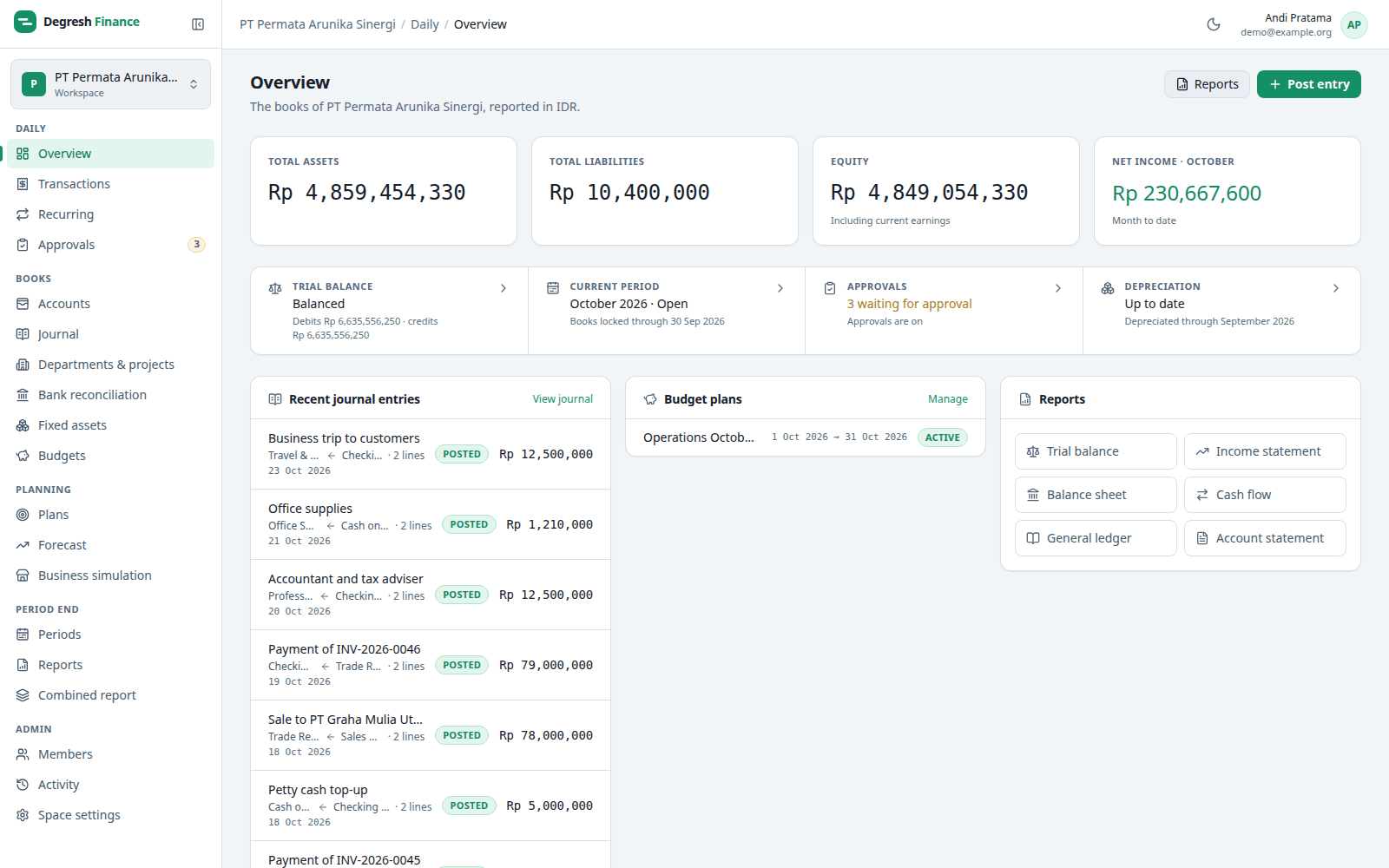Screen dimensions: 1389x868
Task: Expand the Approvals card chevron
Action: pos(1058,288)
